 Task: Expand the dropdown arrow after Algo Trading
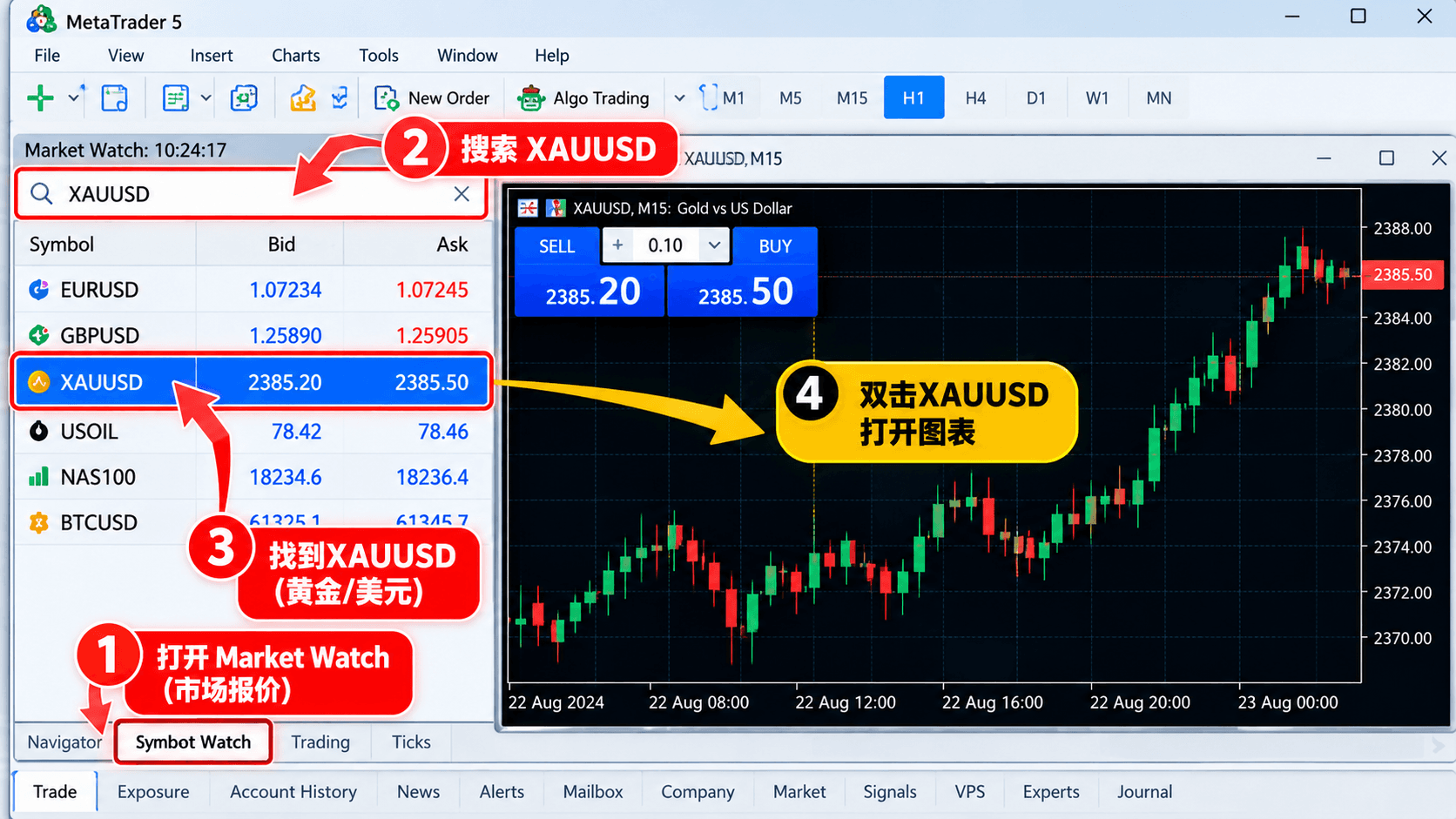click(680, 98)
